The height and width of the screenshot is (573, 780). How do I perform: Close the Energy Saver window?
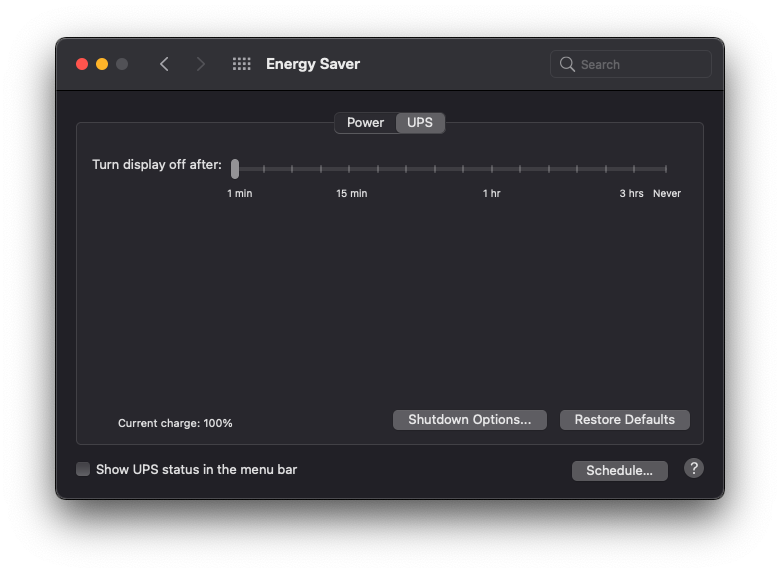pyautogui.click(x=82, y=64)
